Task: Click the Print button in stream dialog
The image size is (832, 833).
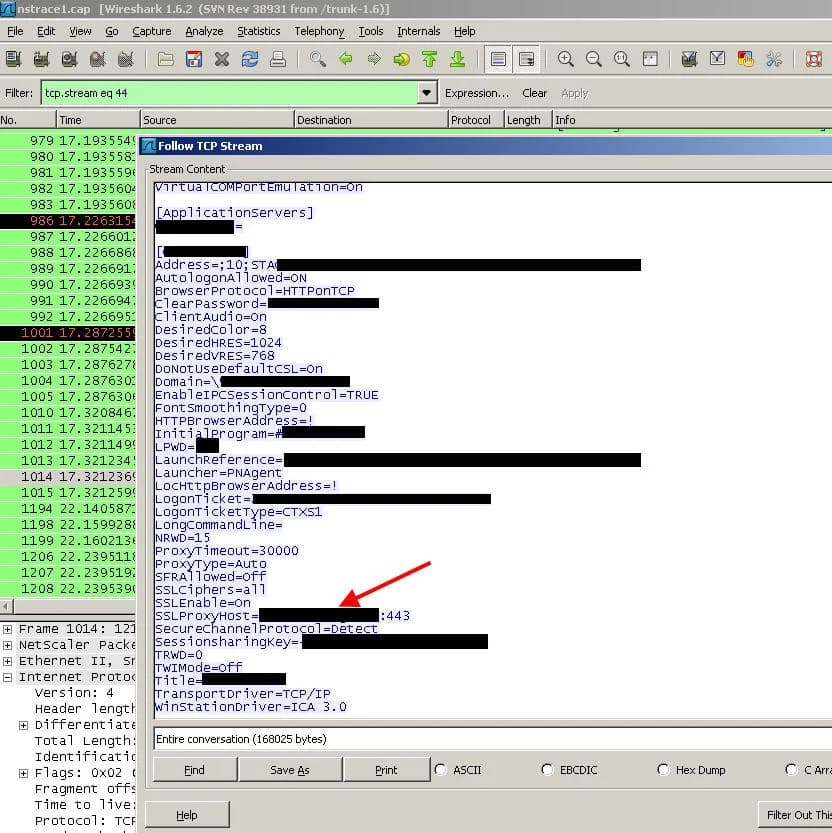Action: 386,770
